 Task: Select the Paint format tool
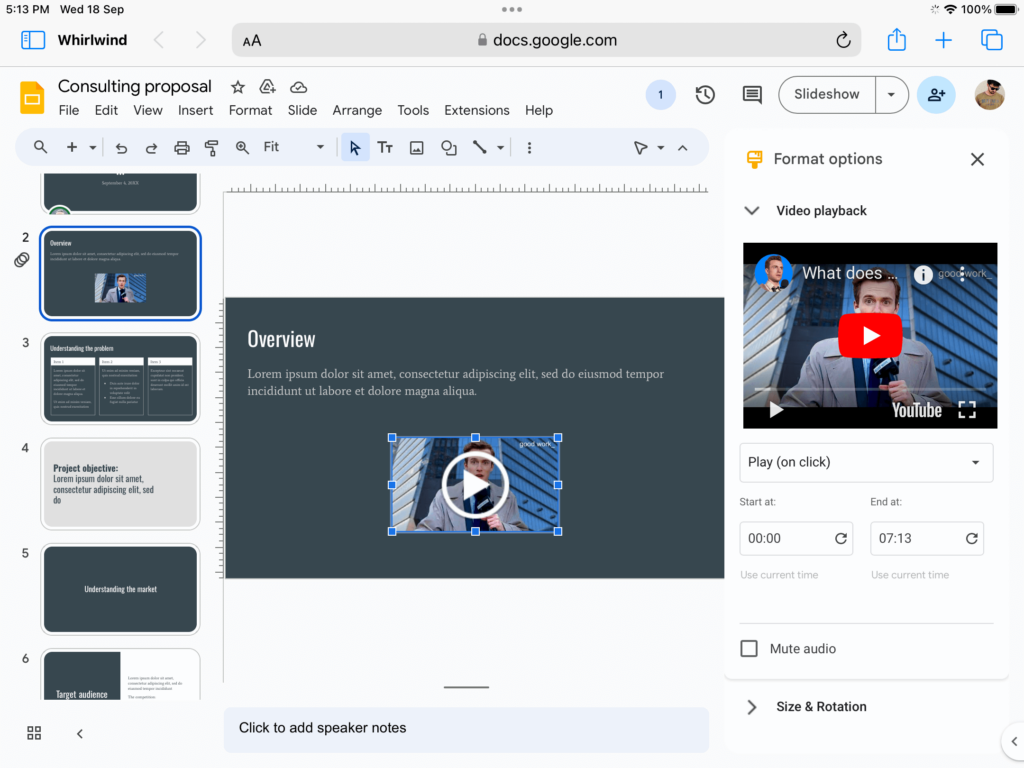211,147
